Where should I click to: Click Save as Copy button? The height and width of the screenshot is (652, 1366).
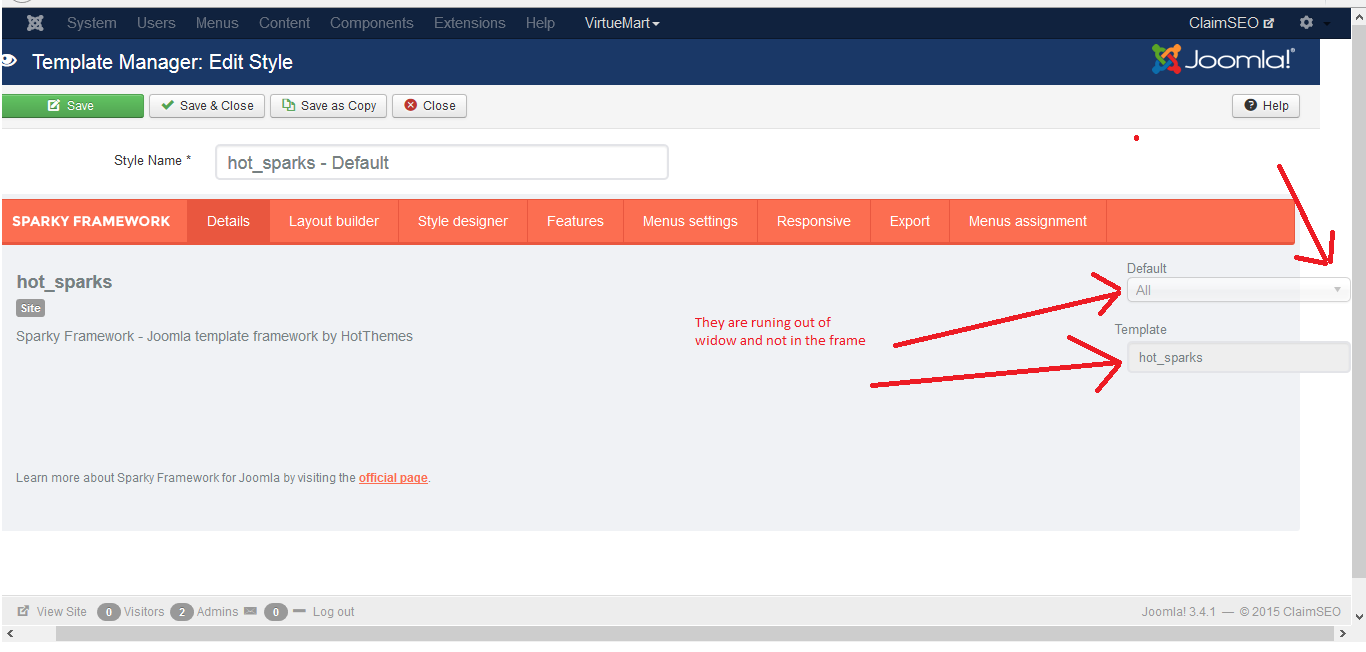click(x=329, y=106)
